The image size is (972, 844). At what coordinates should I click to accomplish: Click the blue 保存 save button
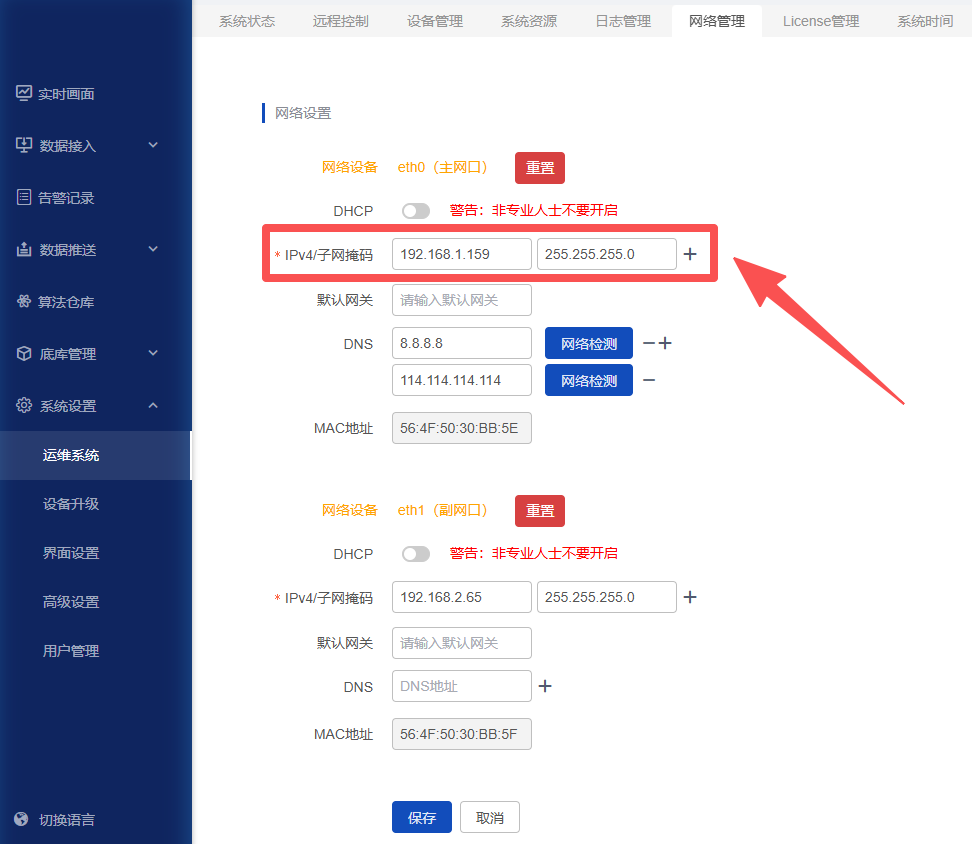(422, 817)
